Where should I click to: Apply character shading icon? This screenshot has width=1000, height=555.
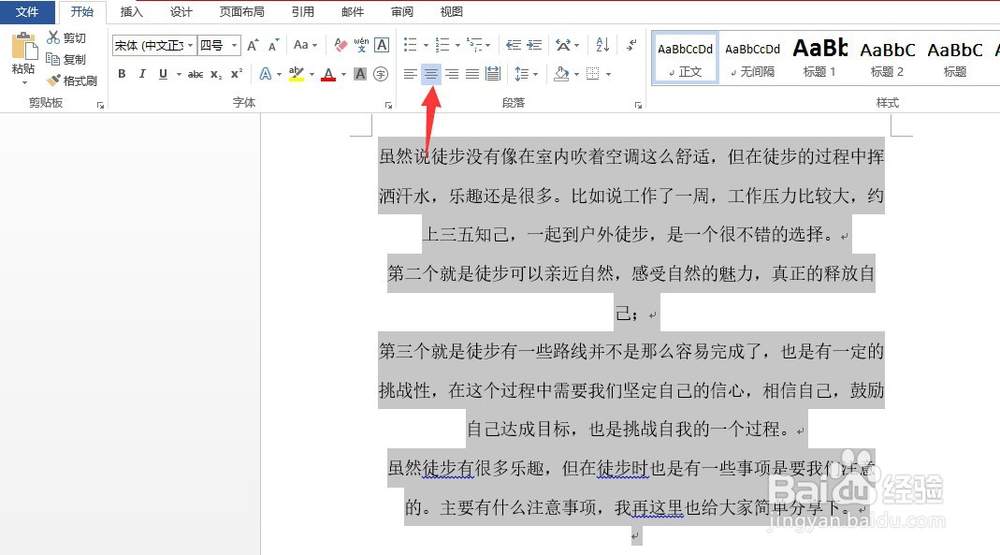360,75
